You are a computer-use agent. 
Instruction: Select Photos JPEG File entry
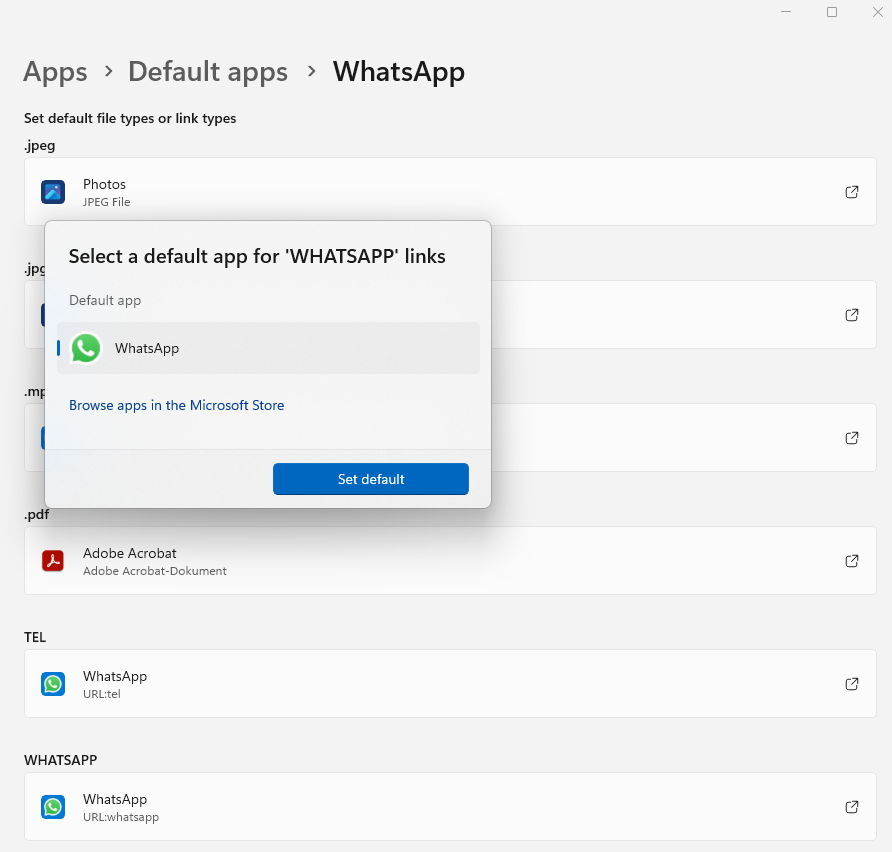coord(450,192)
